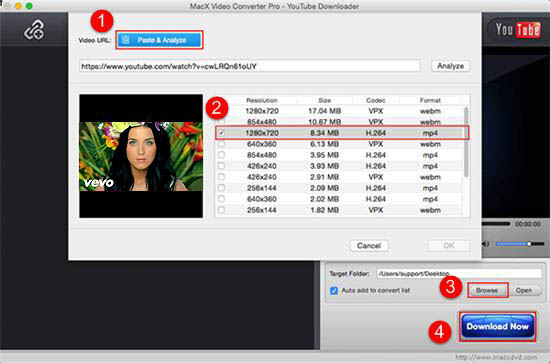Click the YouTube logo button

coord(518,30)
